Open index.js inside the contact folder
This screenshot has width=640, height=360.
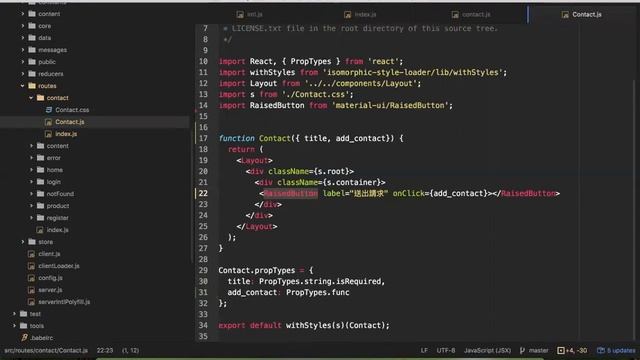click(66, 134)
